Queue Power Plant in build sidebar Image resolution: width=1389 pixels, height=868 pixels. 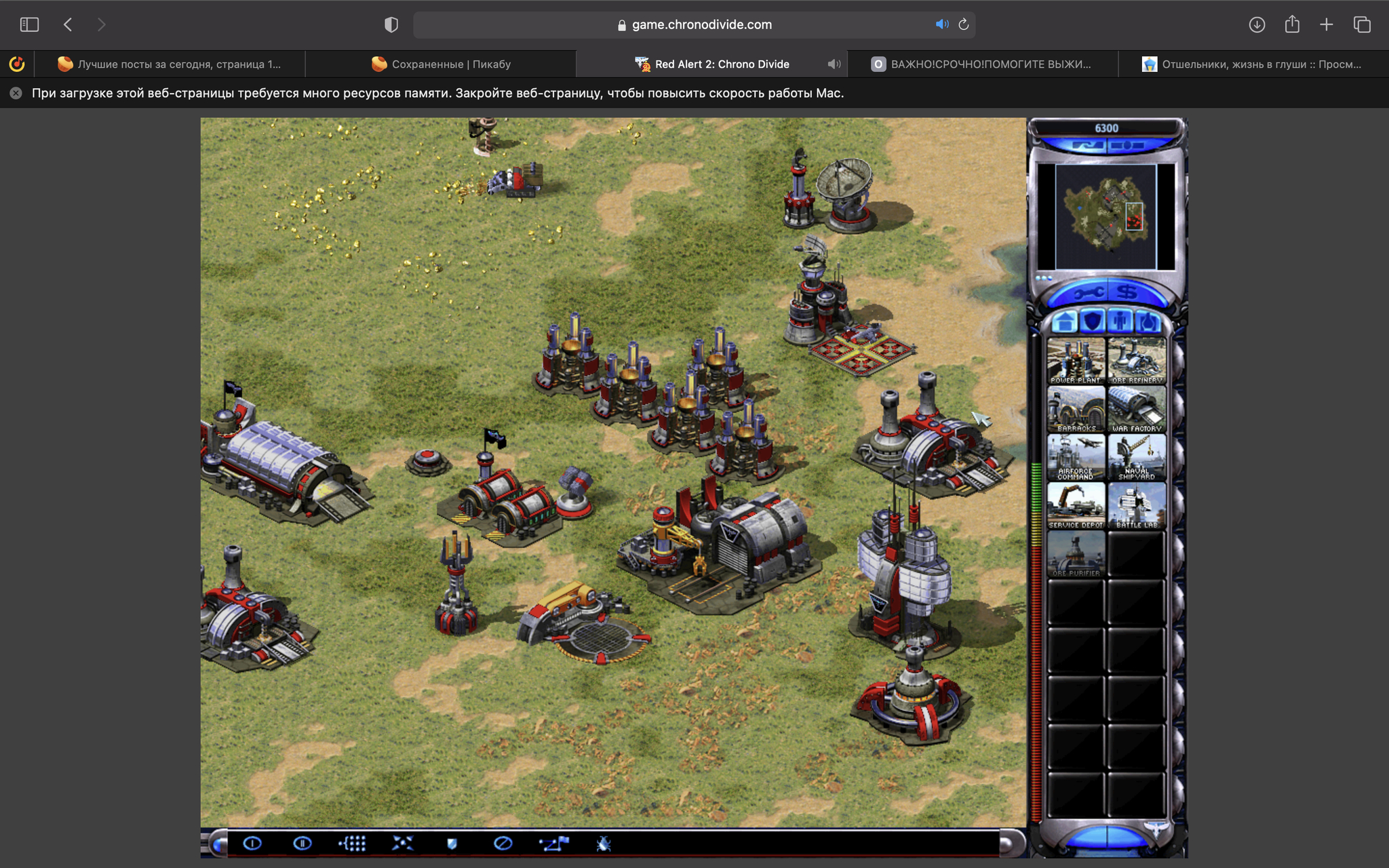[1076, 361]
